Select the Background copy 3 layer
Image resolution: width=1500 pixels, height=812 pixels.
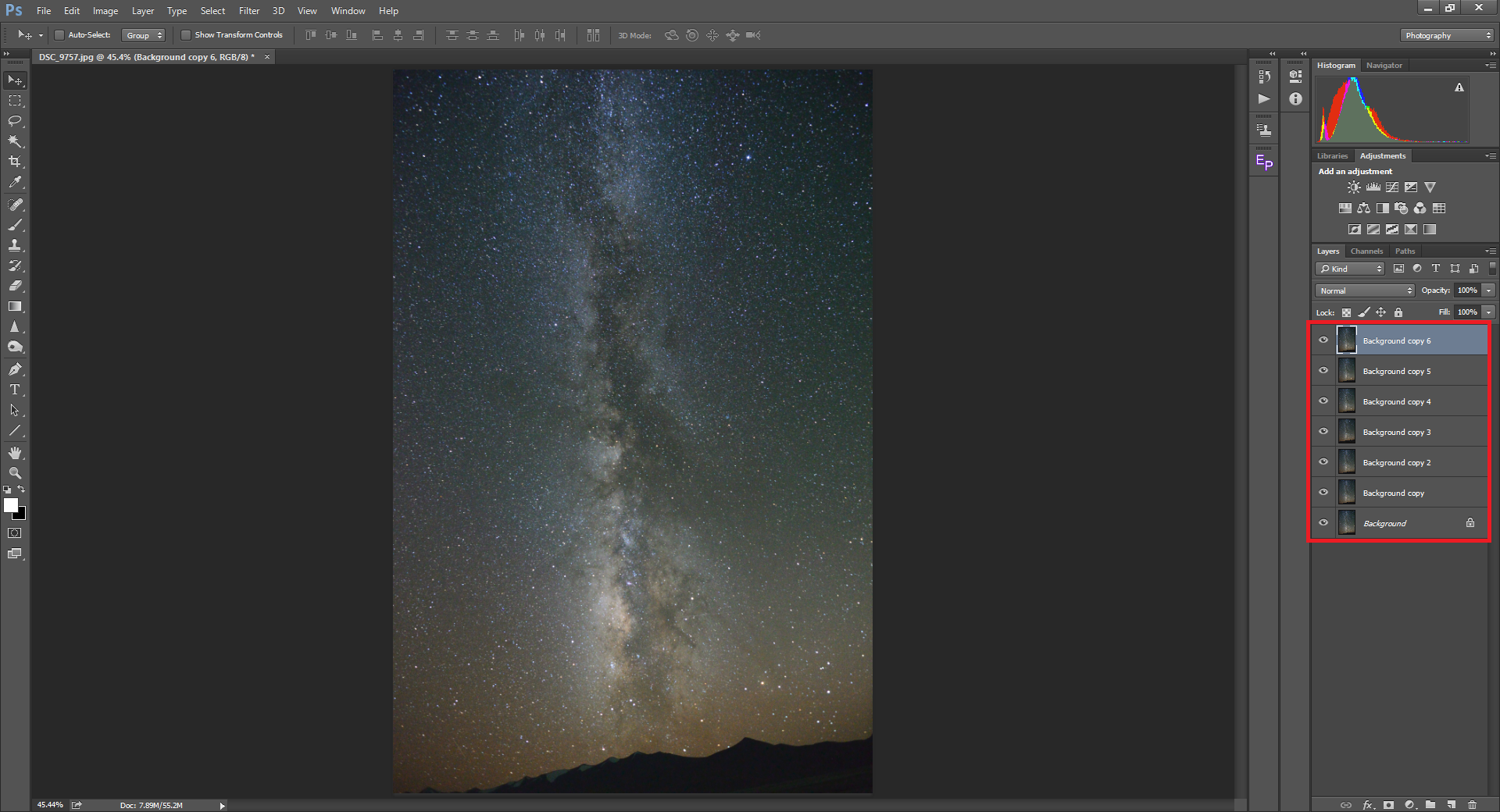pos(1397,432)
